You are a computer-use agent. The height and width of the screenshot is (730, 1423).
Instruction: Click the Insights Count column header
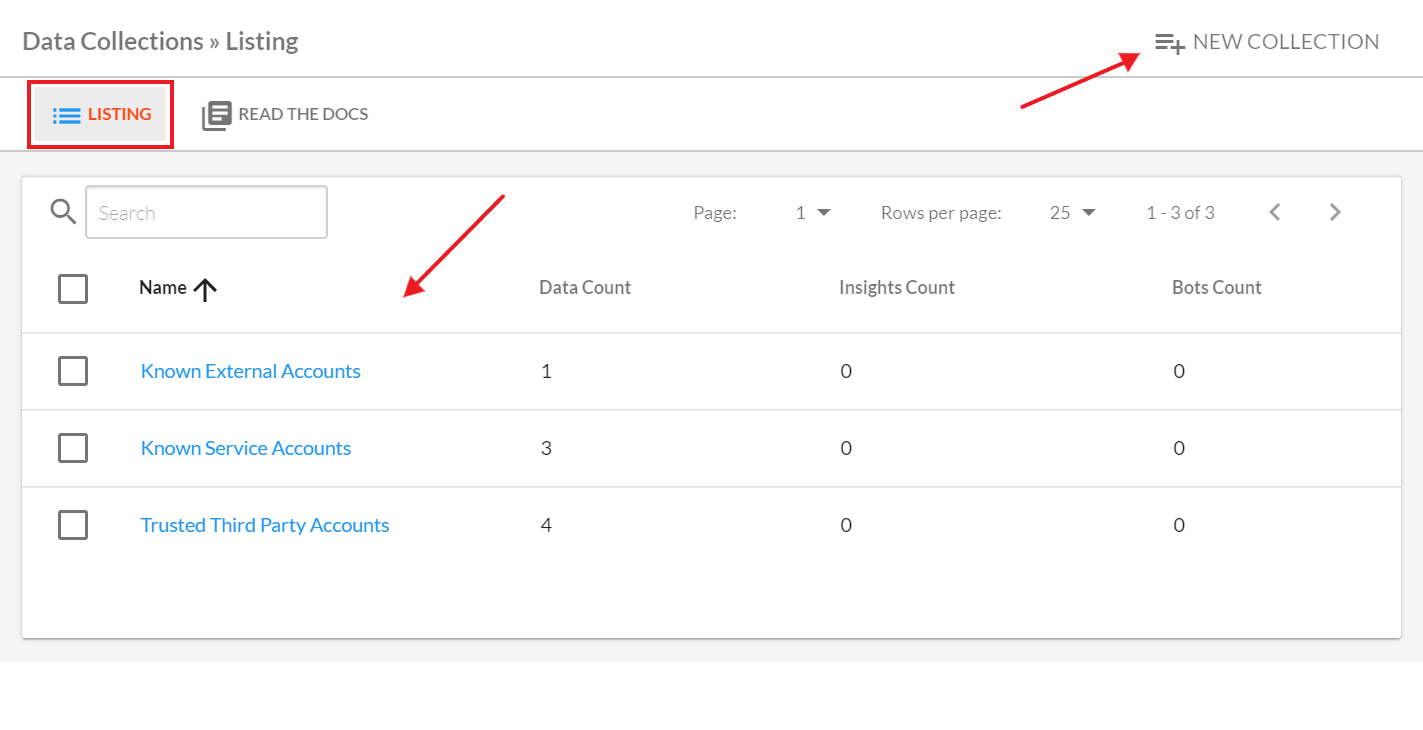click(897, 288)
